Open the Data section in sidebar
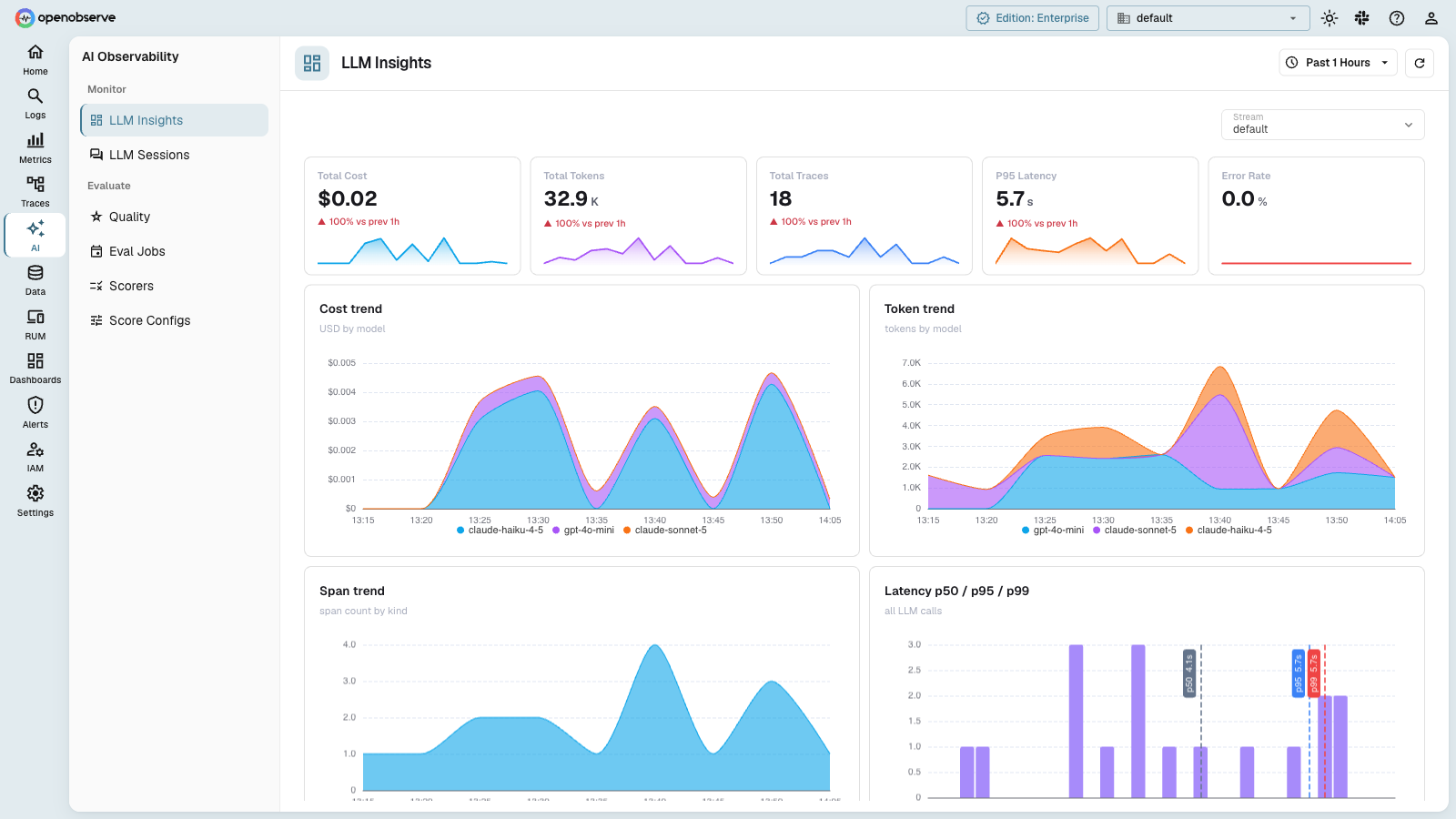Screen dimensions: 1456x819 pyautogui.click(x=35, y=280)
